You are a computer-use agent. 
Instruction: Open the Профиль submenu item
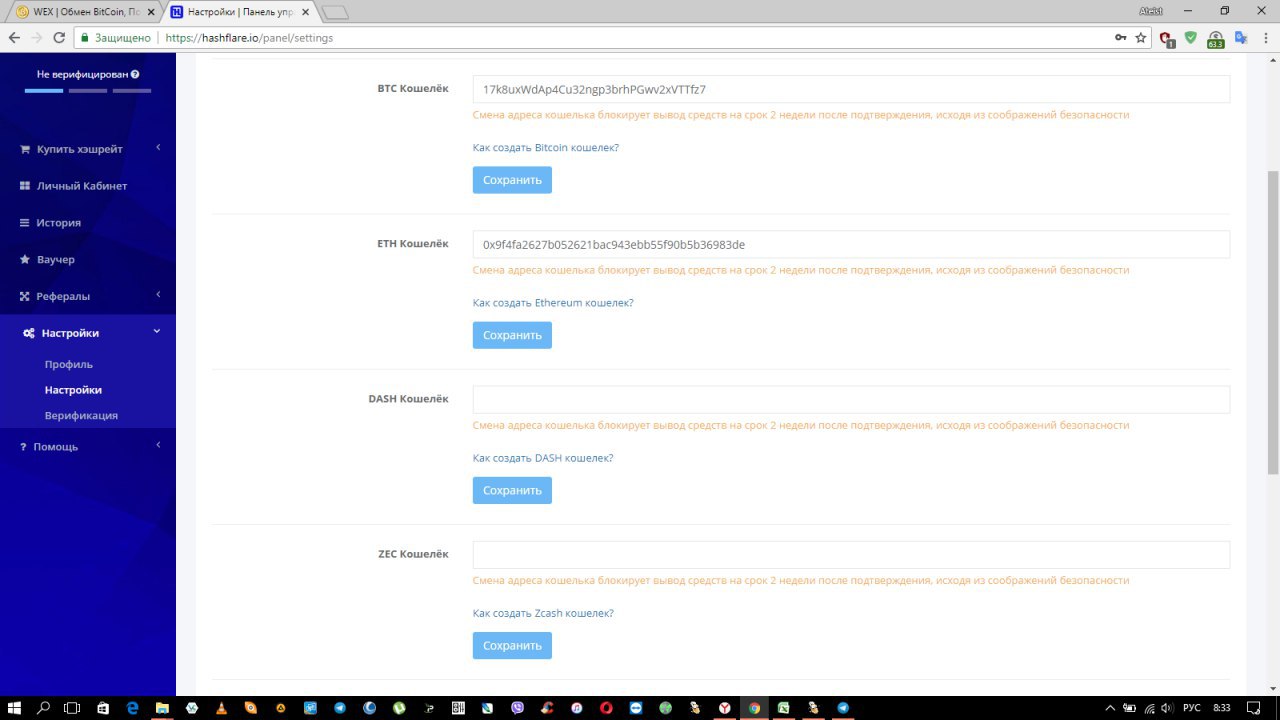point(69,364)
